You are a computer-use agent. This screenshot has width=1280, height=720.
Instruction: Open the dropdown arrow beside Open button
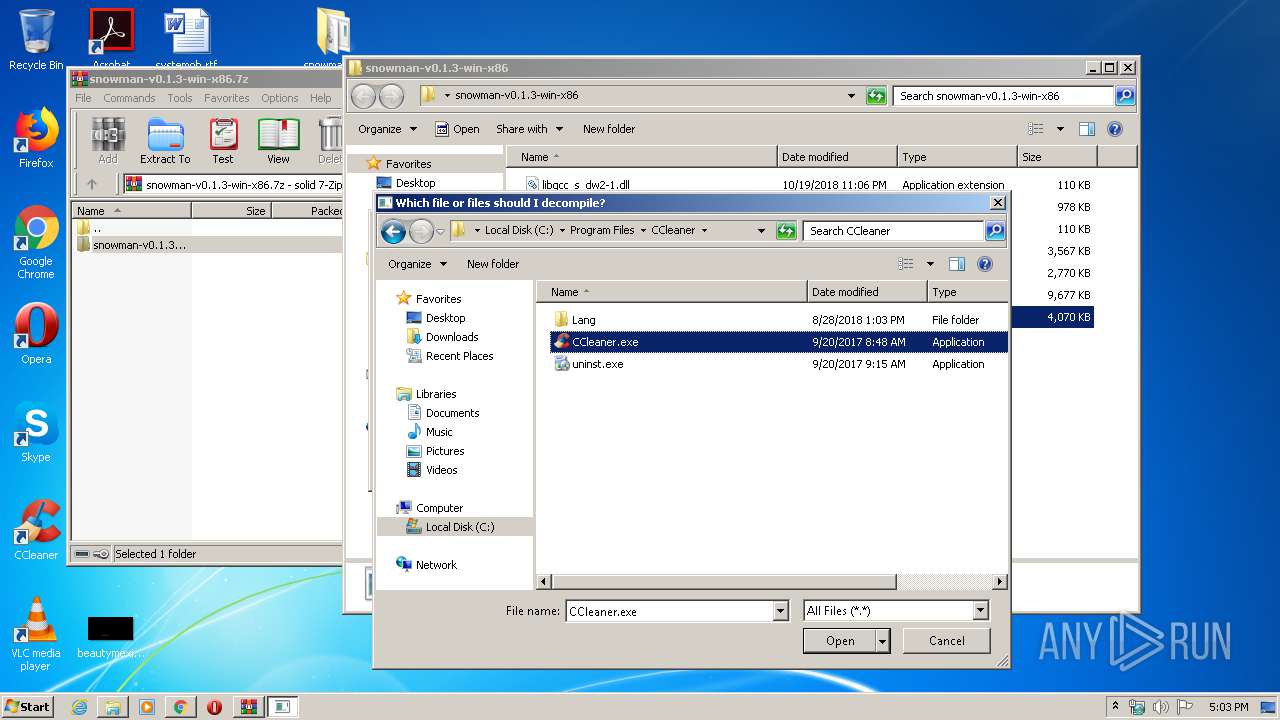click(883, 641)
